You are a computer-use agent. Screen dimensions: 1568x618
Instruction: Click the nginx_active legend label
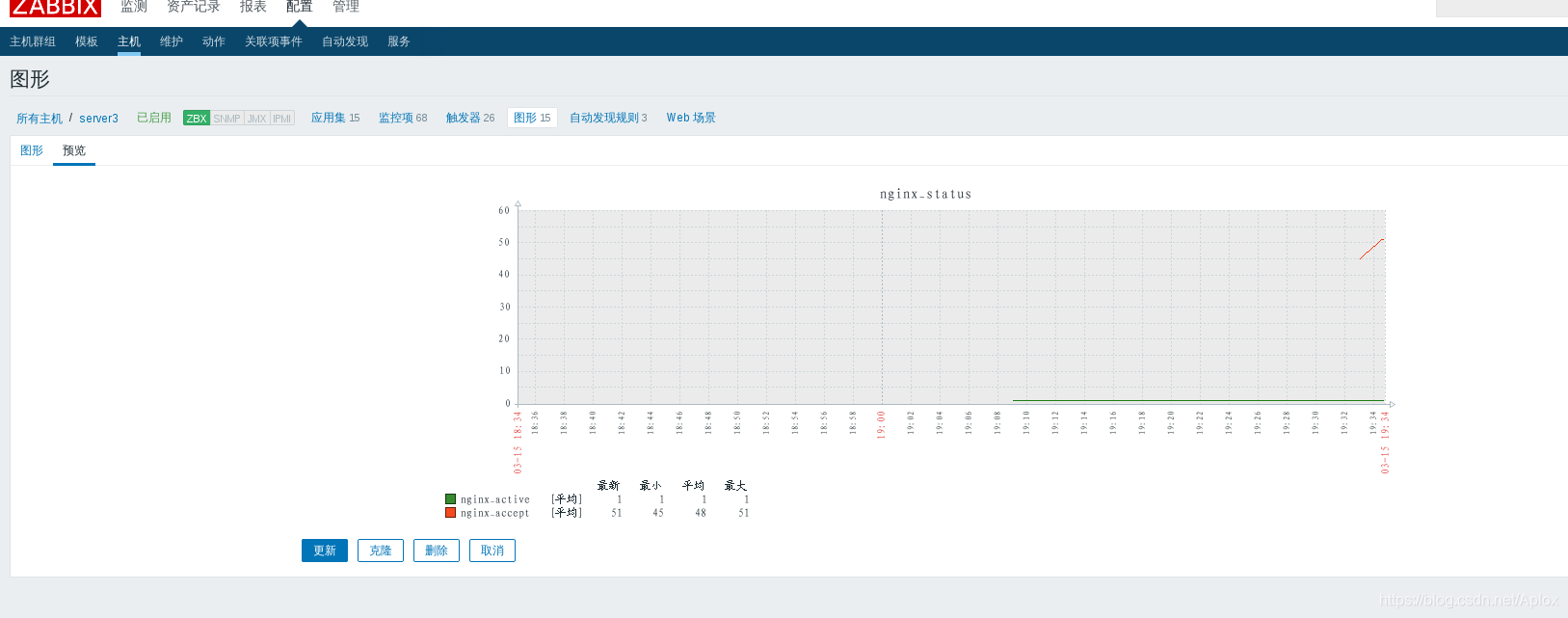(495, 499)
